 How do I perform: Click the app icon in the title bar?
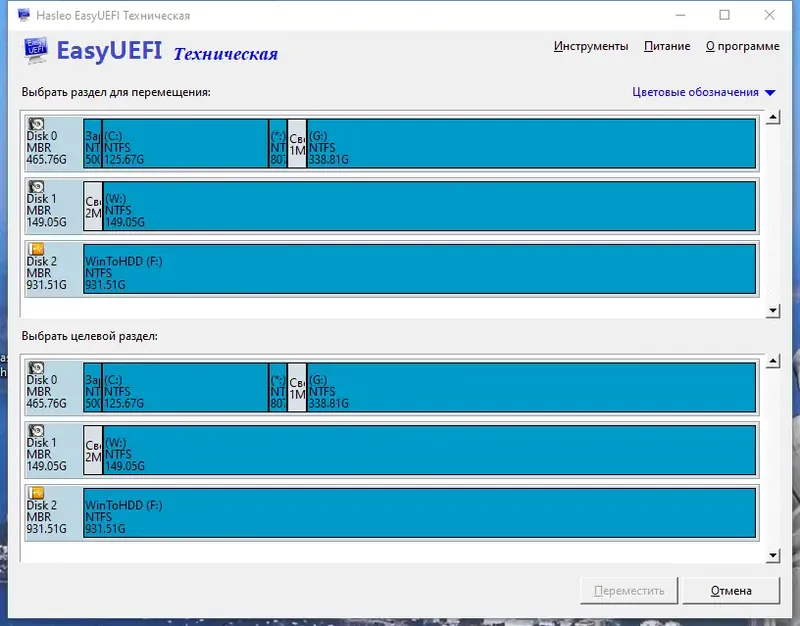click(x=23, y=15)
